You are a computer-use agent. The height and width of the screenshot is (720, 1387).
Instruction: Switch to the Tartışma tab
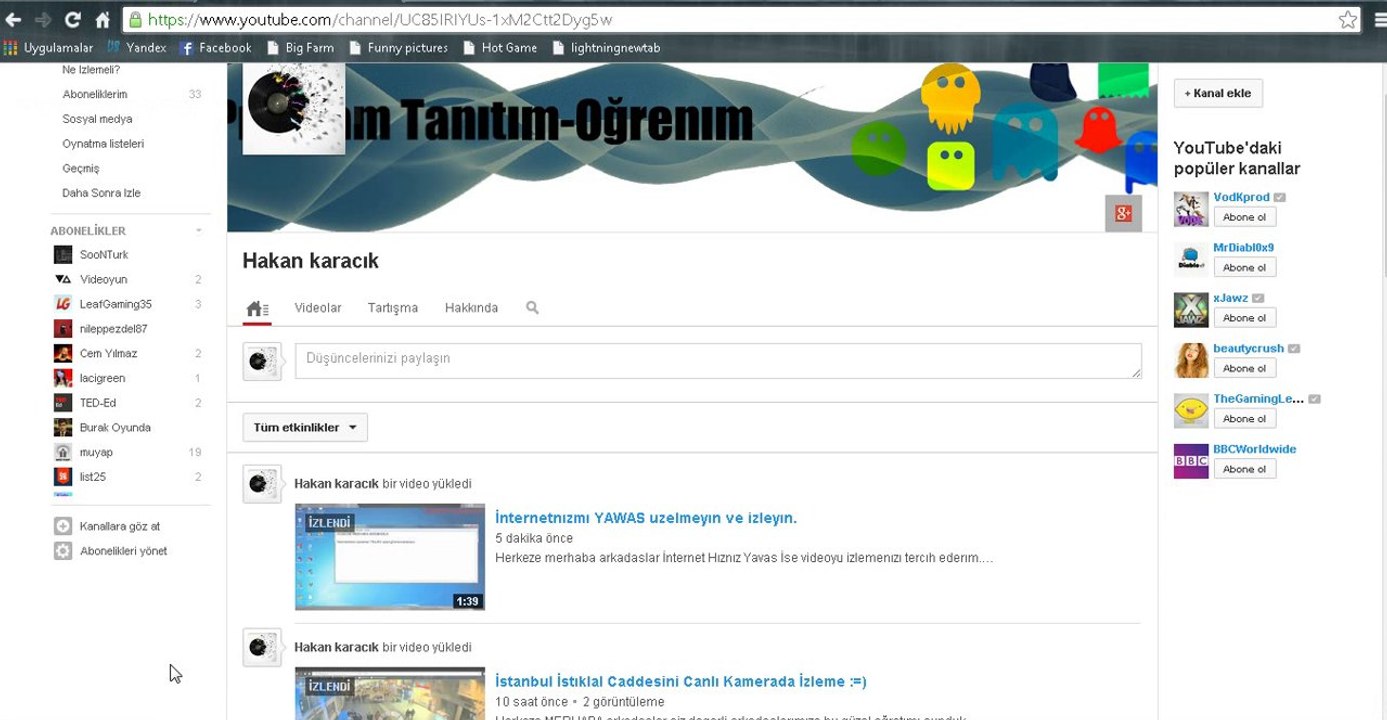393,308
